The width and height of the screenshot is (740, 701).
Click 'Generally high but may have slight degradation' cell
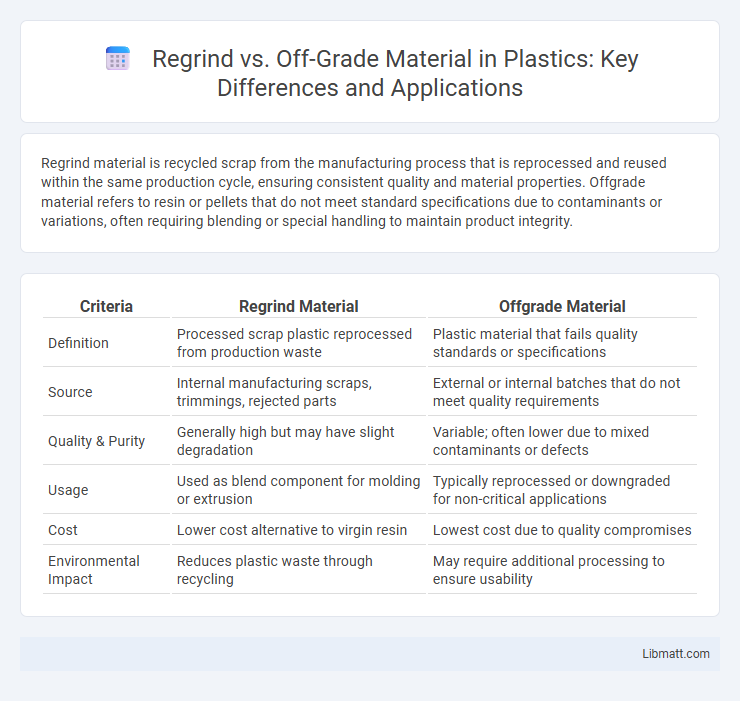(x=286, y=441)
